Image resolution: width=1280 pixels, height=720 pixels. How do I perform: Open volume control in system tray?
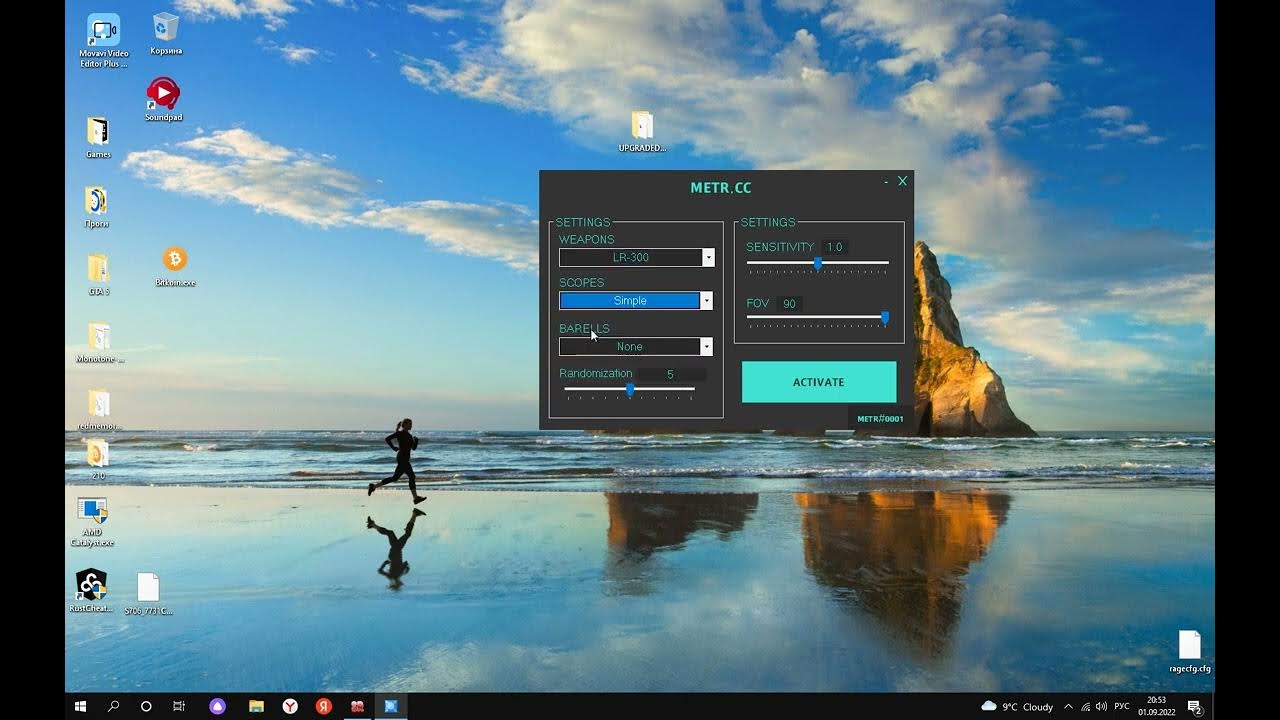pos(1101,706)
